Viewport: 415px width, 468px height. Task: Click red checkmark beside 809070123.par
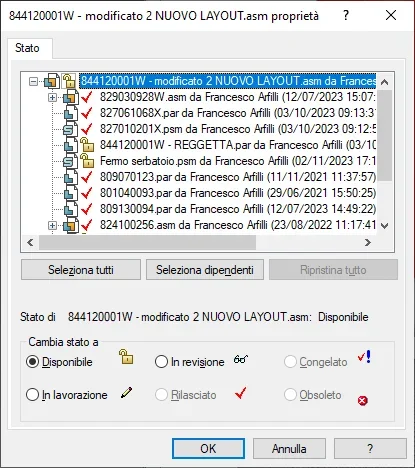(87, 177)
